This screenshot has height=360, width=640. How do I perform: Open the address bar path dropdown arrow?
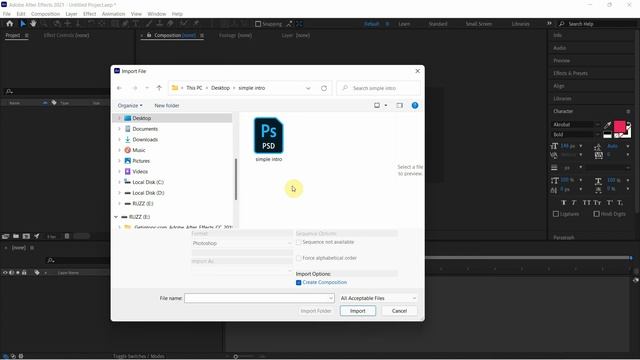[308, 88]
